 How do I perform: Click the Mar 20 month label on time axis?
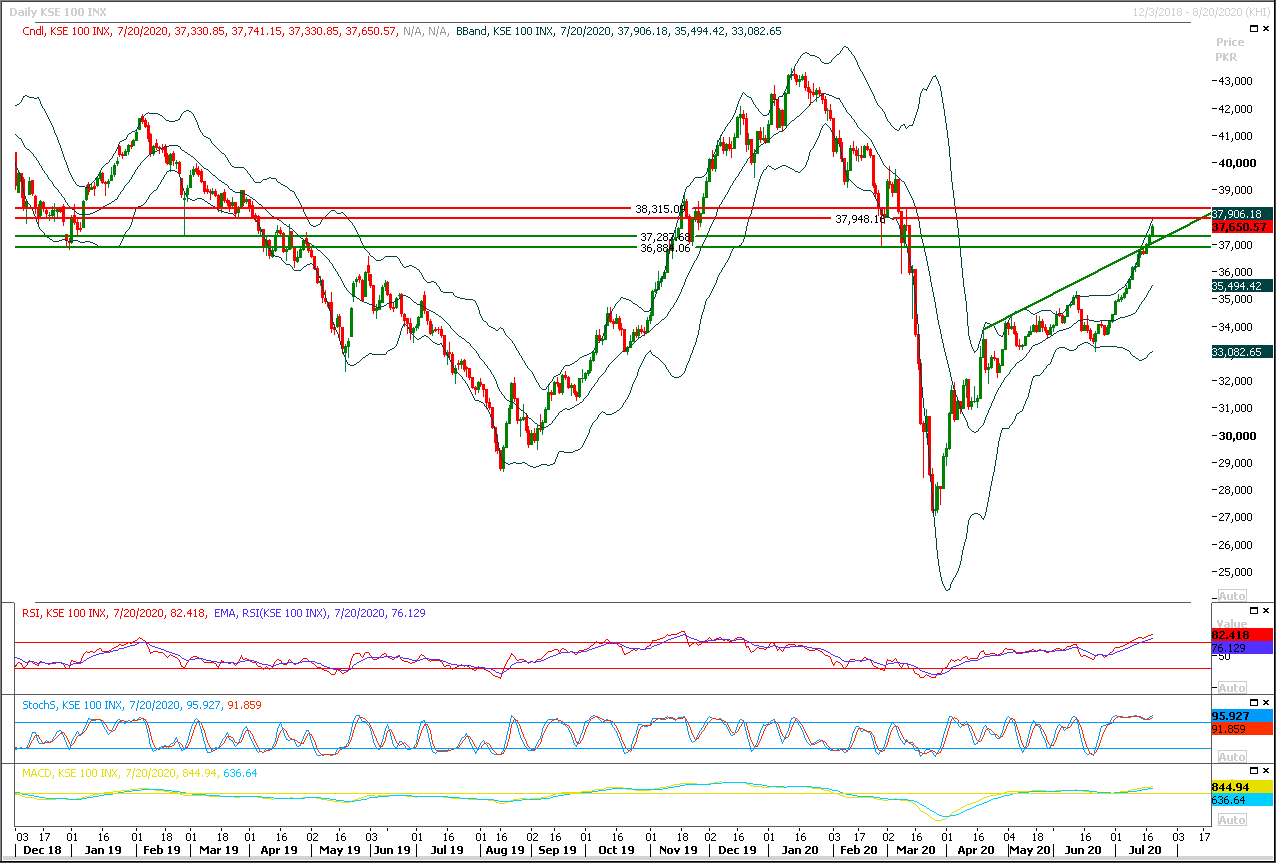914,850
